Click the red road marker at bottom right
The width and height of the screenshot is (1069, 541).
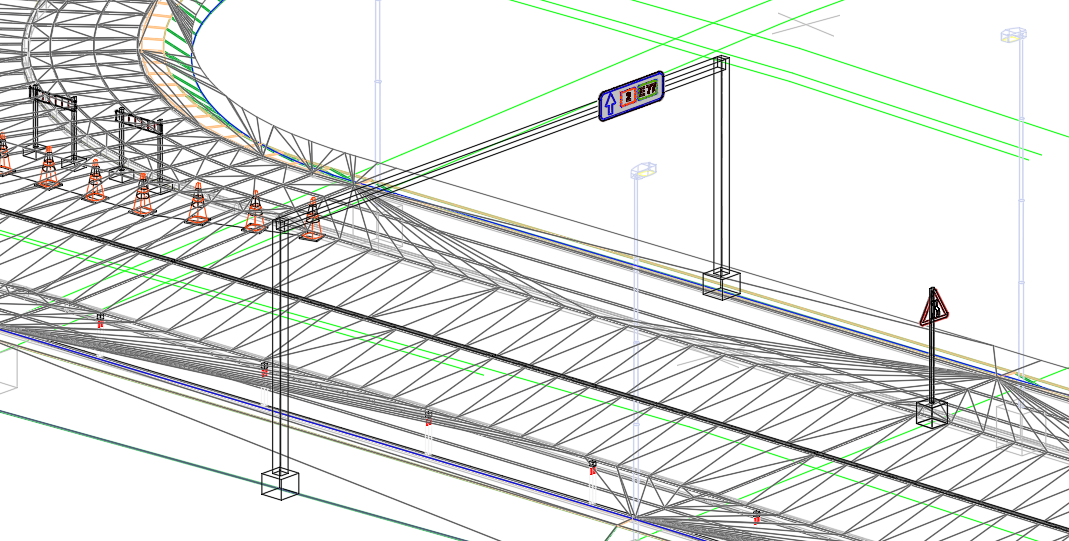click(x=757, y=517)
